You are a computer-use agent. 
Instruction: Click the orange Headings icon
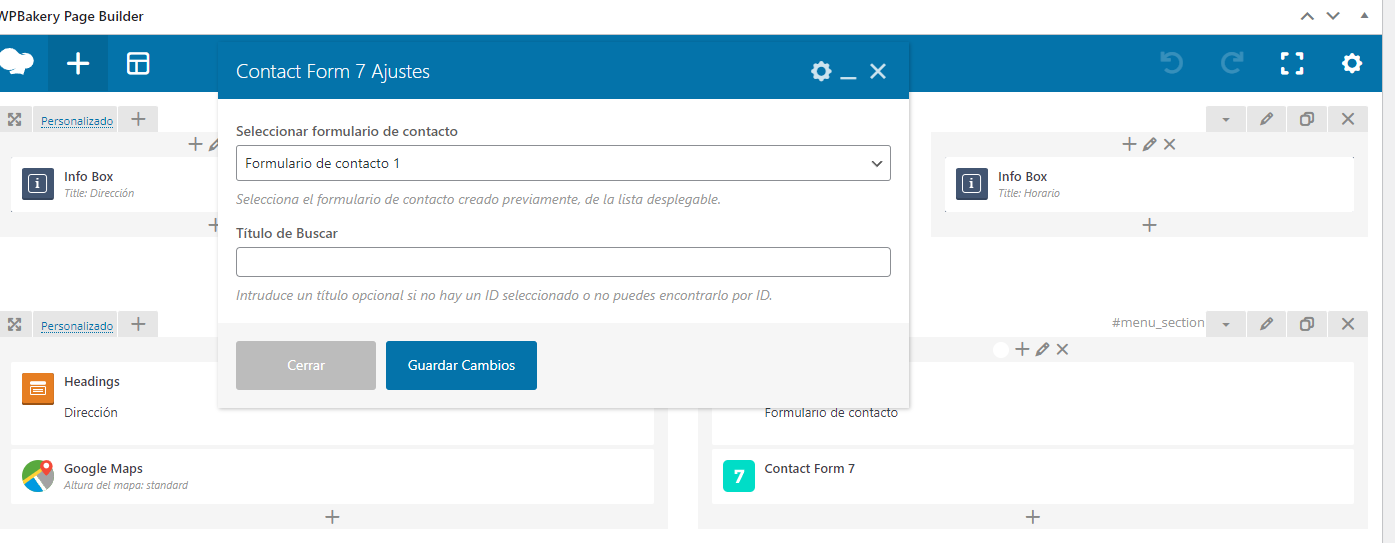pyautogui.click(x=38, y=389)
